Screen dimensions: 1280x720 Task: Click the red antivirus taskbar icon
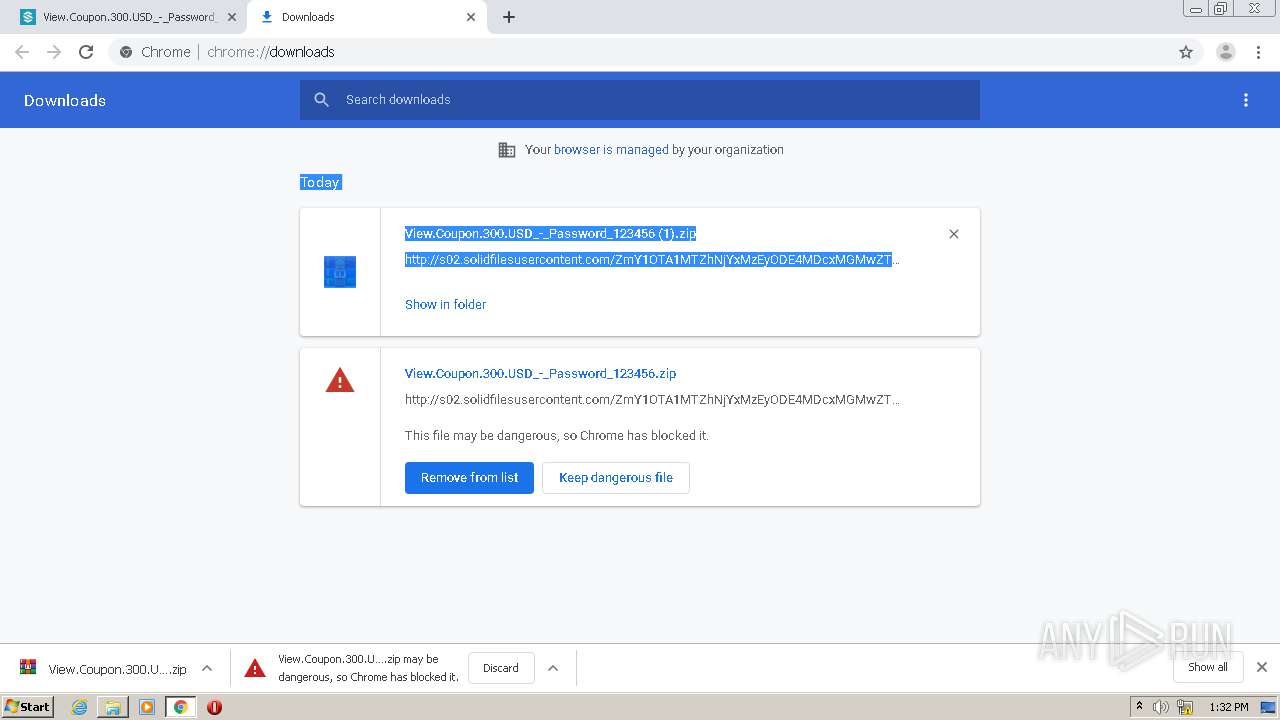tap(214, 707)
